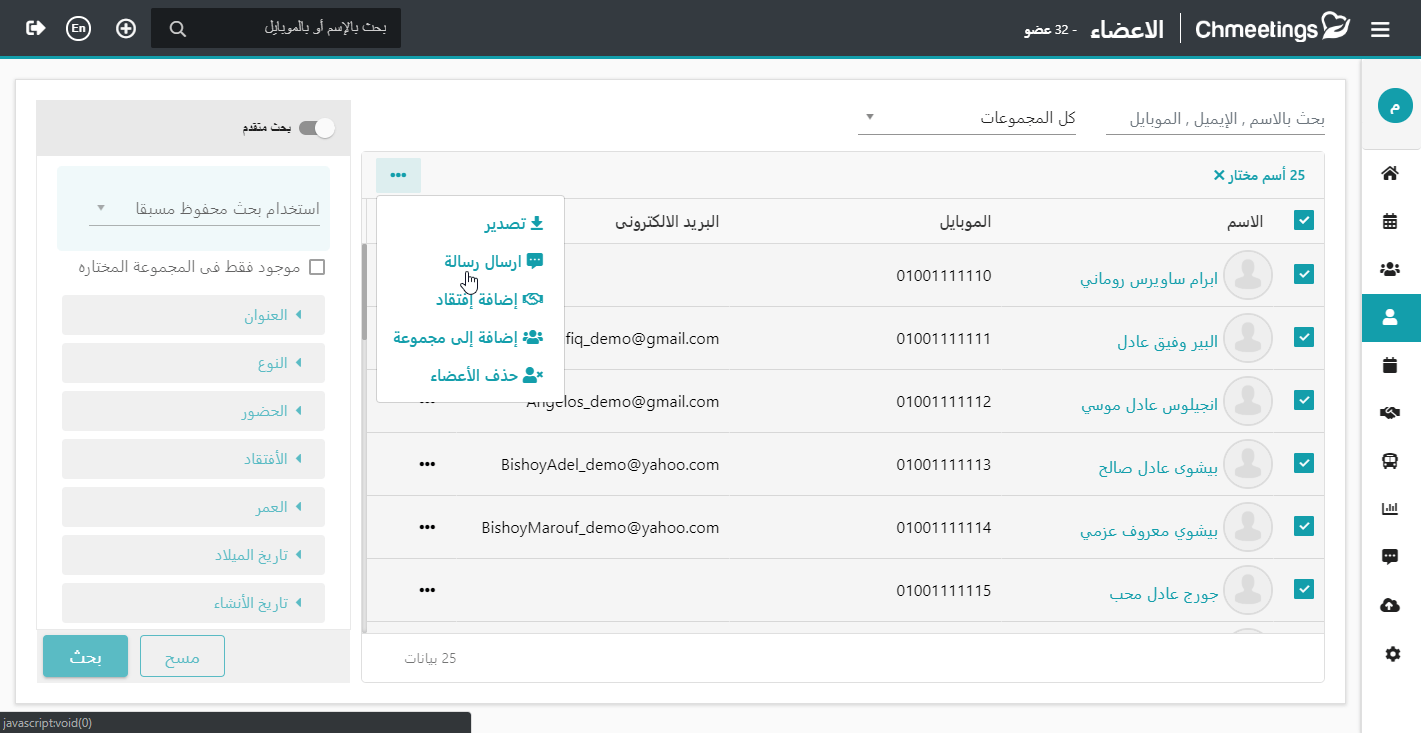This screenshot has width=1421, height=733.
Task: Check موجود فقط فى المجموعة المختاره checkbox
Action: [x=317, y=267]
